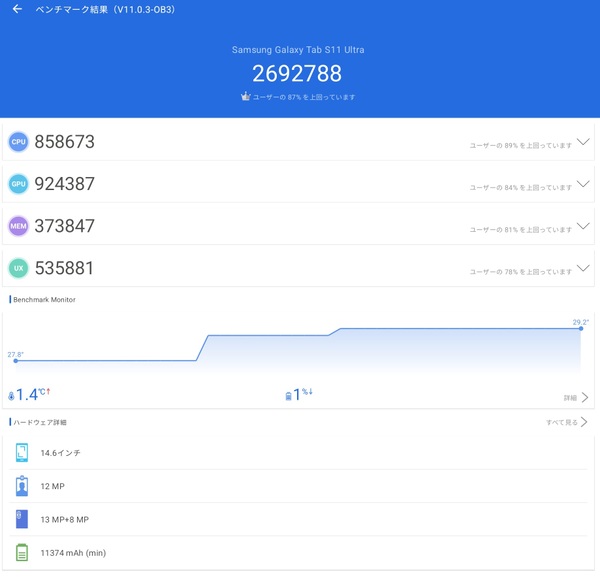
Task: Click the CPU score badge icon
Action: (18, 142)
